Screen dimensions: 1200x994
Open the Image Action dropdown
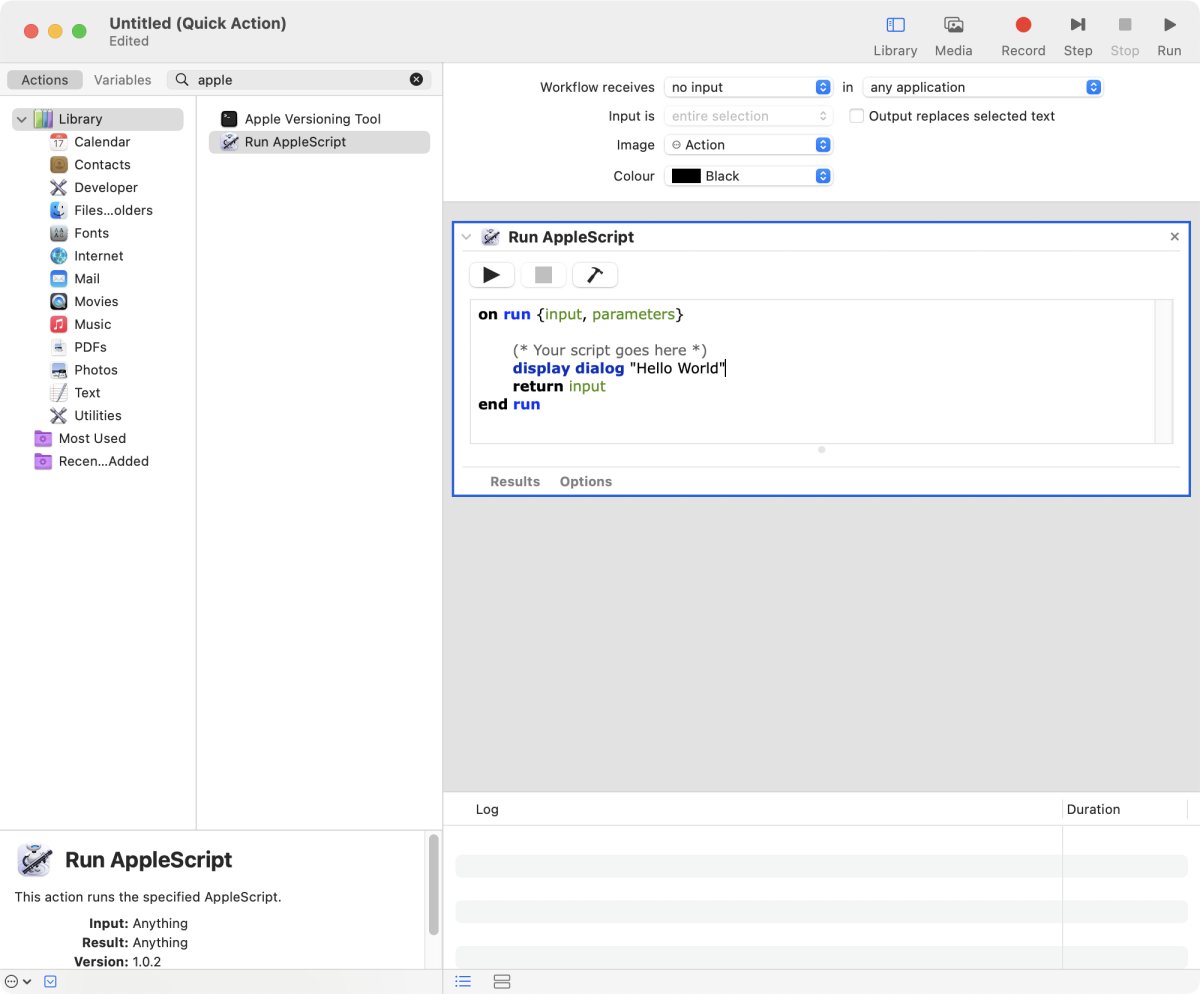(748, 145)
